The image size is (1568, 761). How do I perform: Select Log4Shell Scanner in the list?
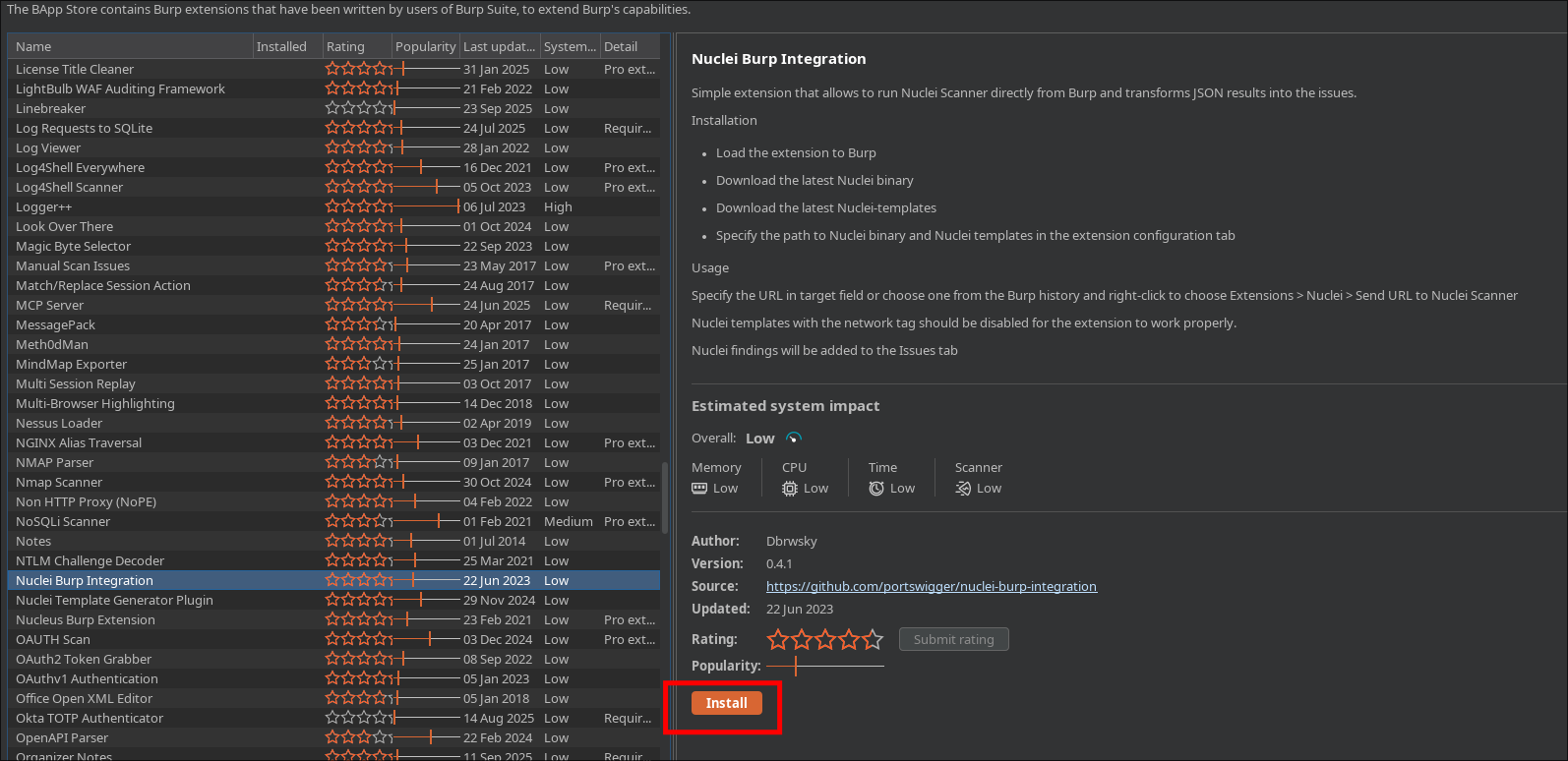tap(69, 187)
